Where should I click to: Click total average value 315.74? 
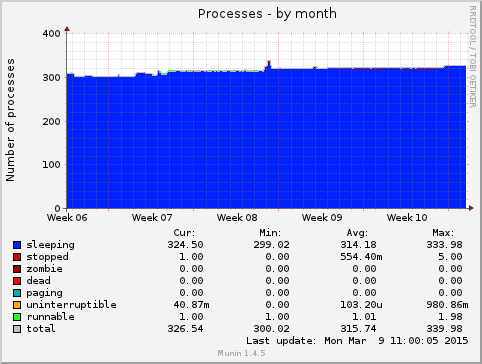[358, 329]
